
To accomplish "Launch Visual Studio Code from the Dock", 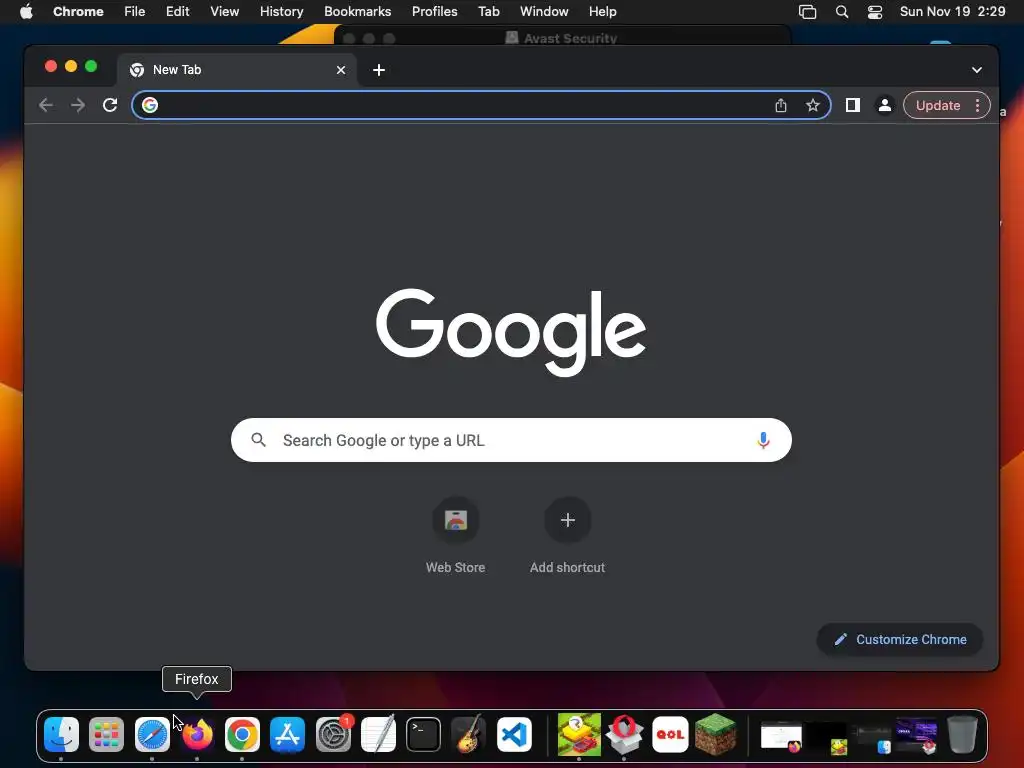I will [x=514, y=734].
